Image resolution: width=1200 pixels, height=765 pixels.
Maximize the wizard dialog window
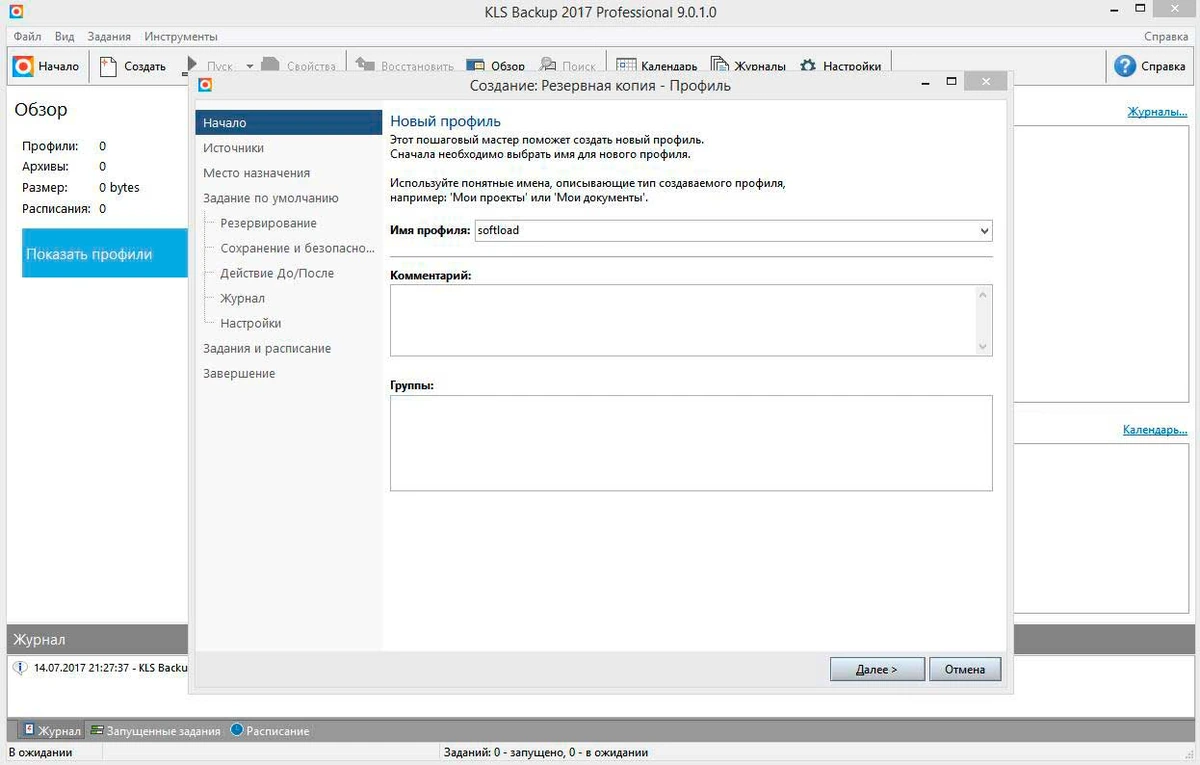point(952,82)
